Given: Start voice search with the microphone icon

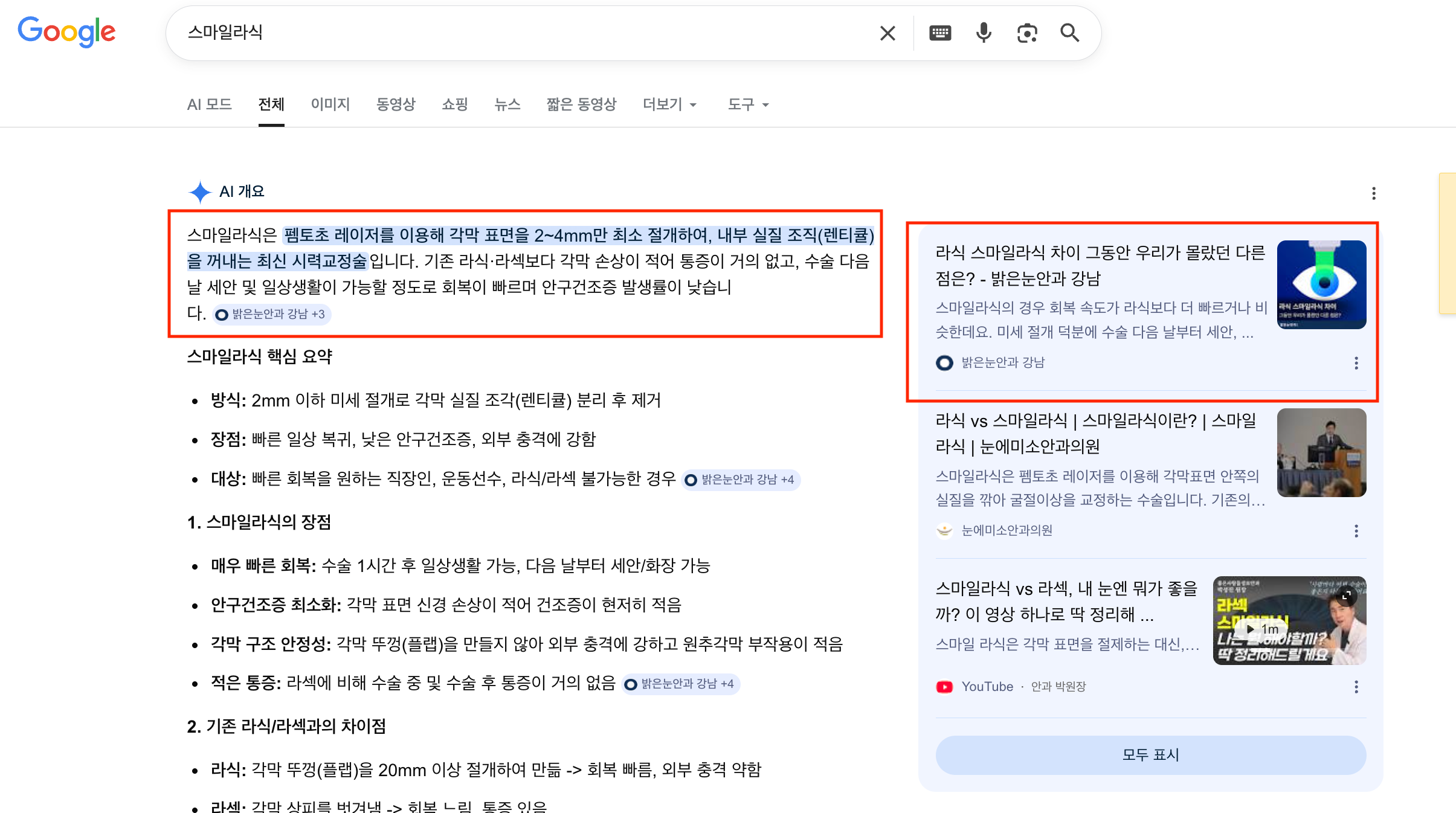Looking at the screenshot, I should pos(984,33).
